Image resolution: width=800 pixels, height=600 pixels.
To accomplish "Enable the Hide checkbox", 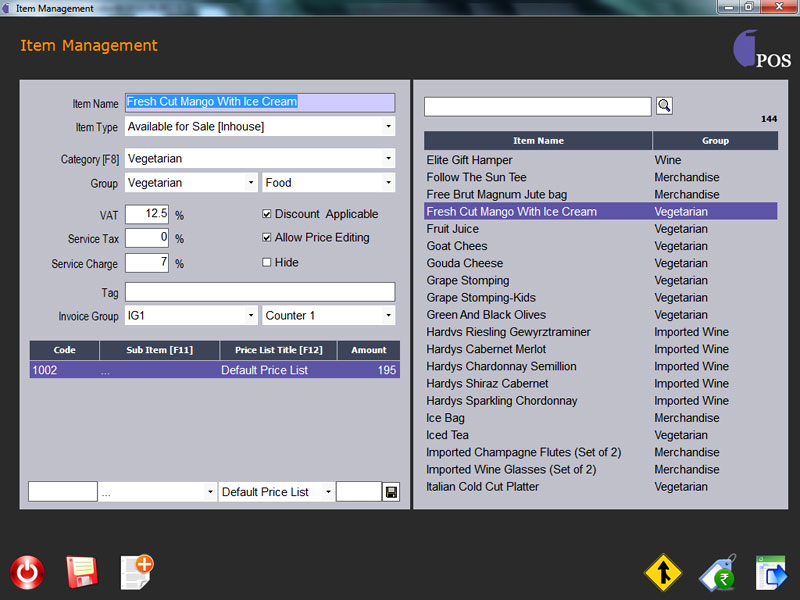I will pyautogui.click(x=267, y=263).
